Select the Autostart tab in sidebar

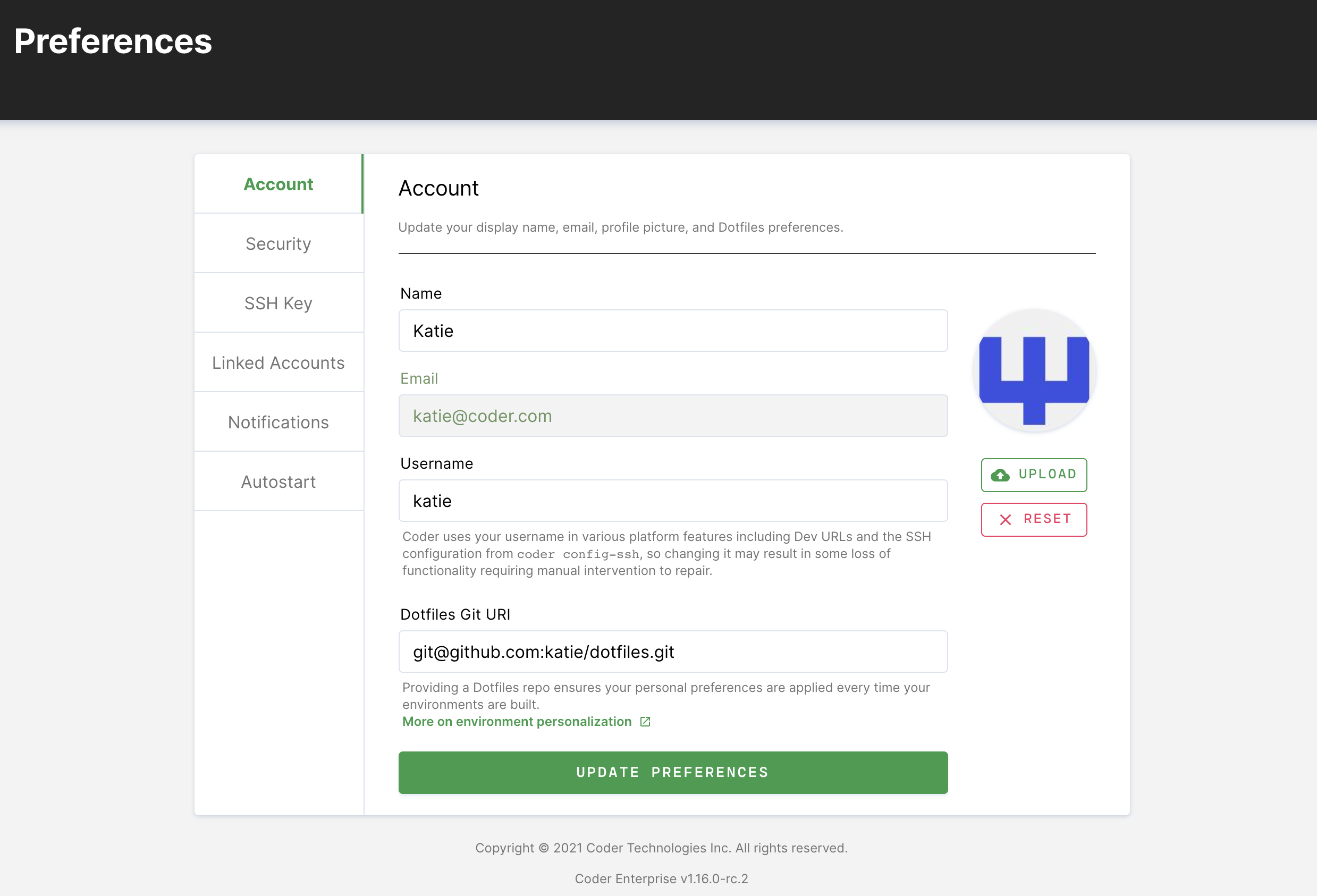[x=278, y=481]
